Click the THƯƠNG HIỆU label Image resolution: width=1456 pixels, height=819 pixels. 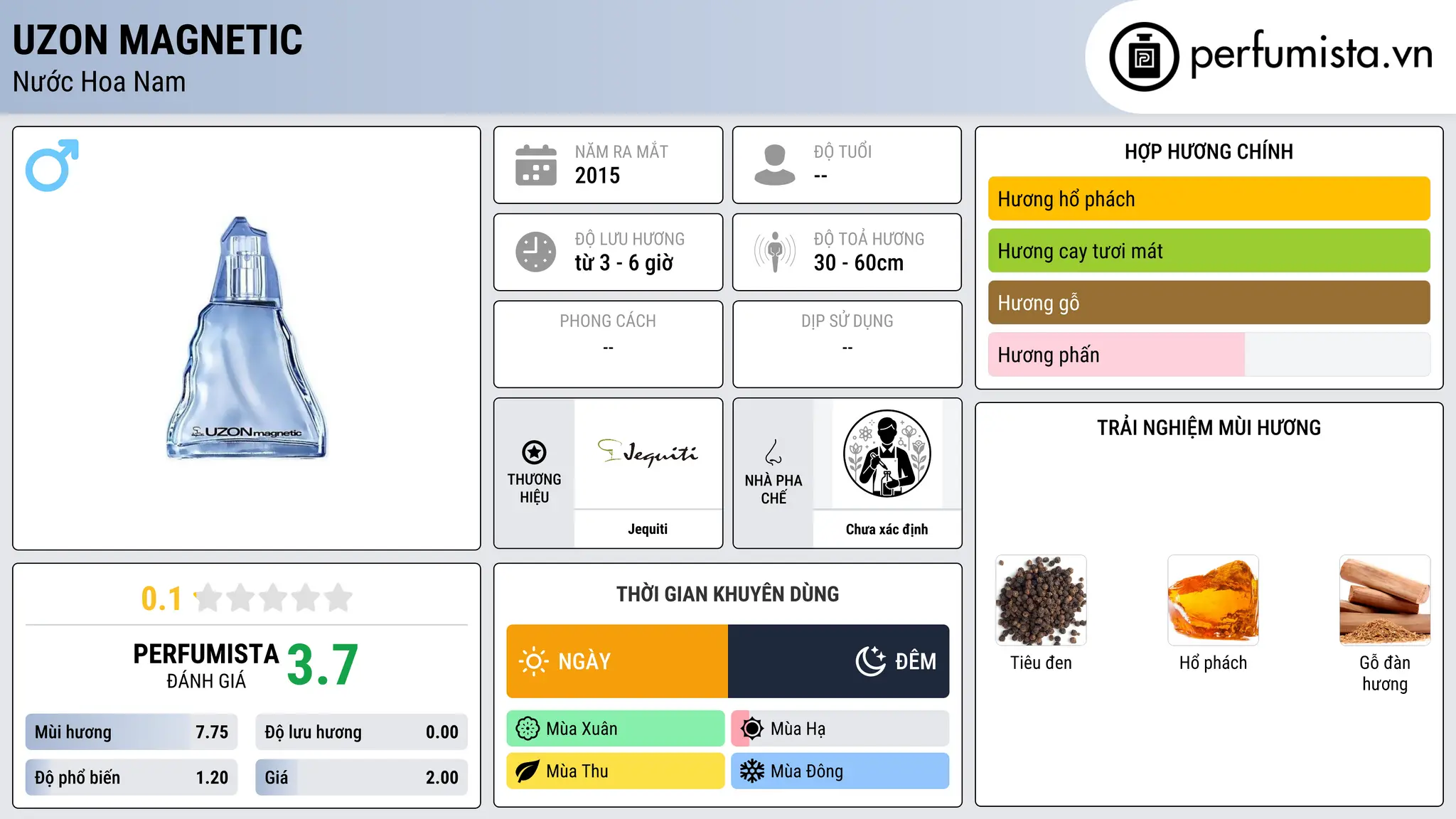pos(534,488)
